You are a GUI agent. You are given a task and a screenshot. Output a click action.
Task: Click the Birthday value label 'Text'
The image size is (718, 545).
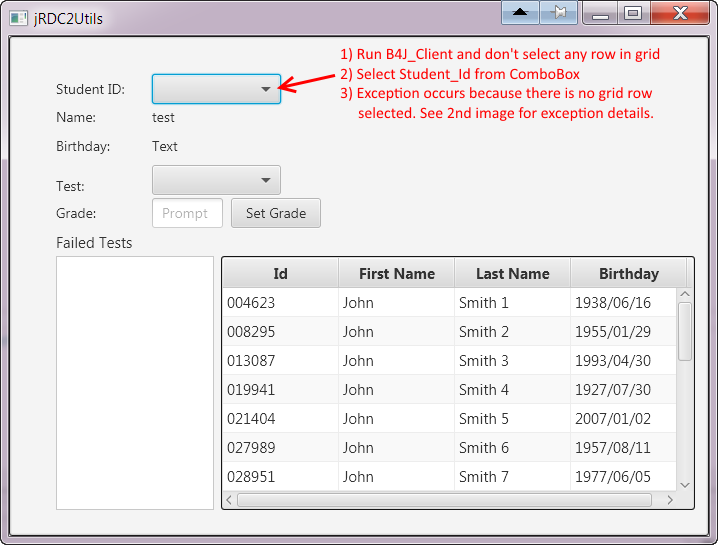tap(164, 146)
